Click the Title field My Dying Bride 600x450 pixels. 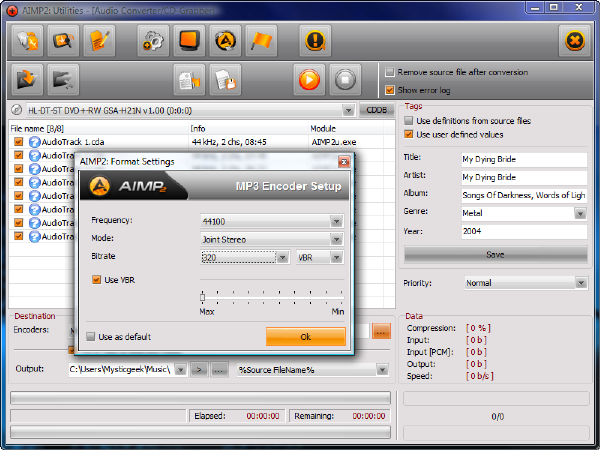[x=524, y=160]
